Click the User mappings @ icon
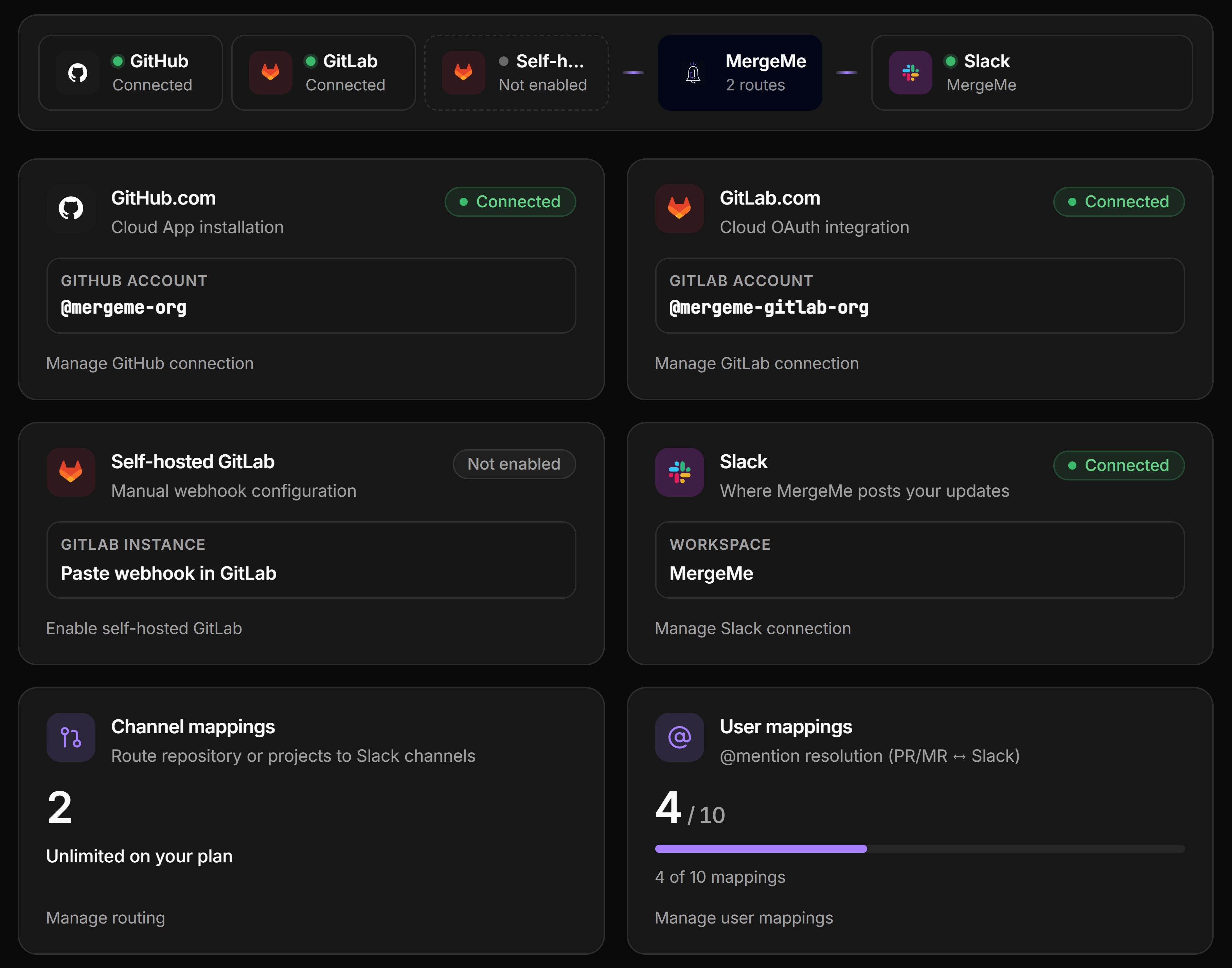The height and width of the screenshot is (968, 1232). tap(679, 737)
